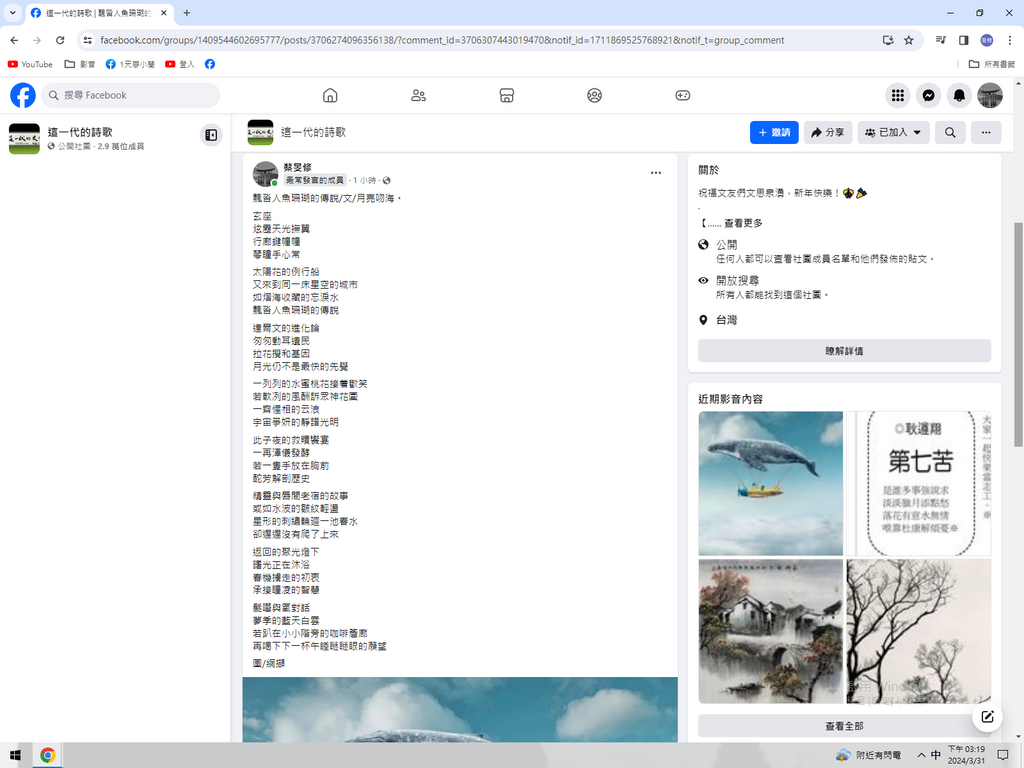
Task: Bookmark this page with star icon
Action: click(909, 40)
